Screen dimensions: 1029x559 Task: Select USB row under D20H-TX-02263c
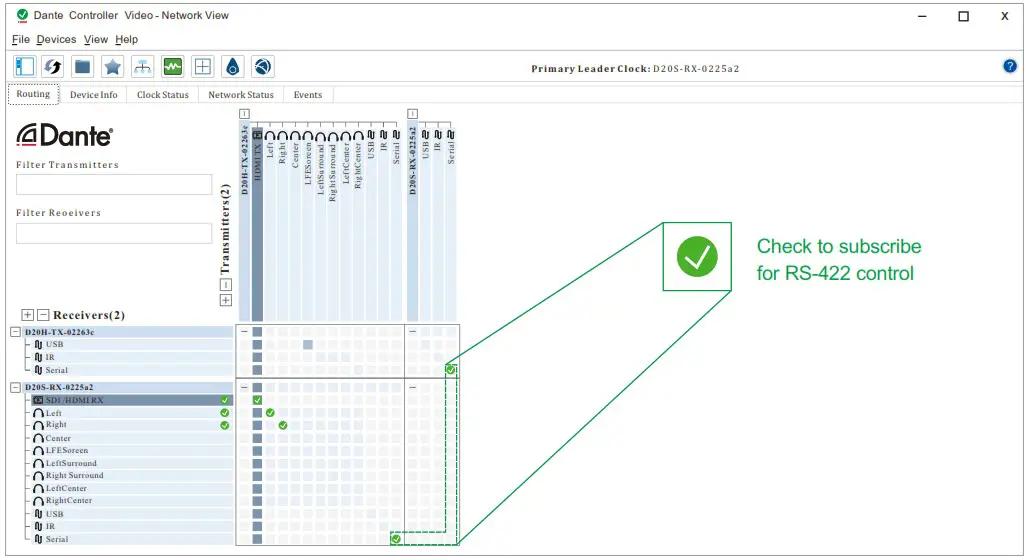click(132, 344)
